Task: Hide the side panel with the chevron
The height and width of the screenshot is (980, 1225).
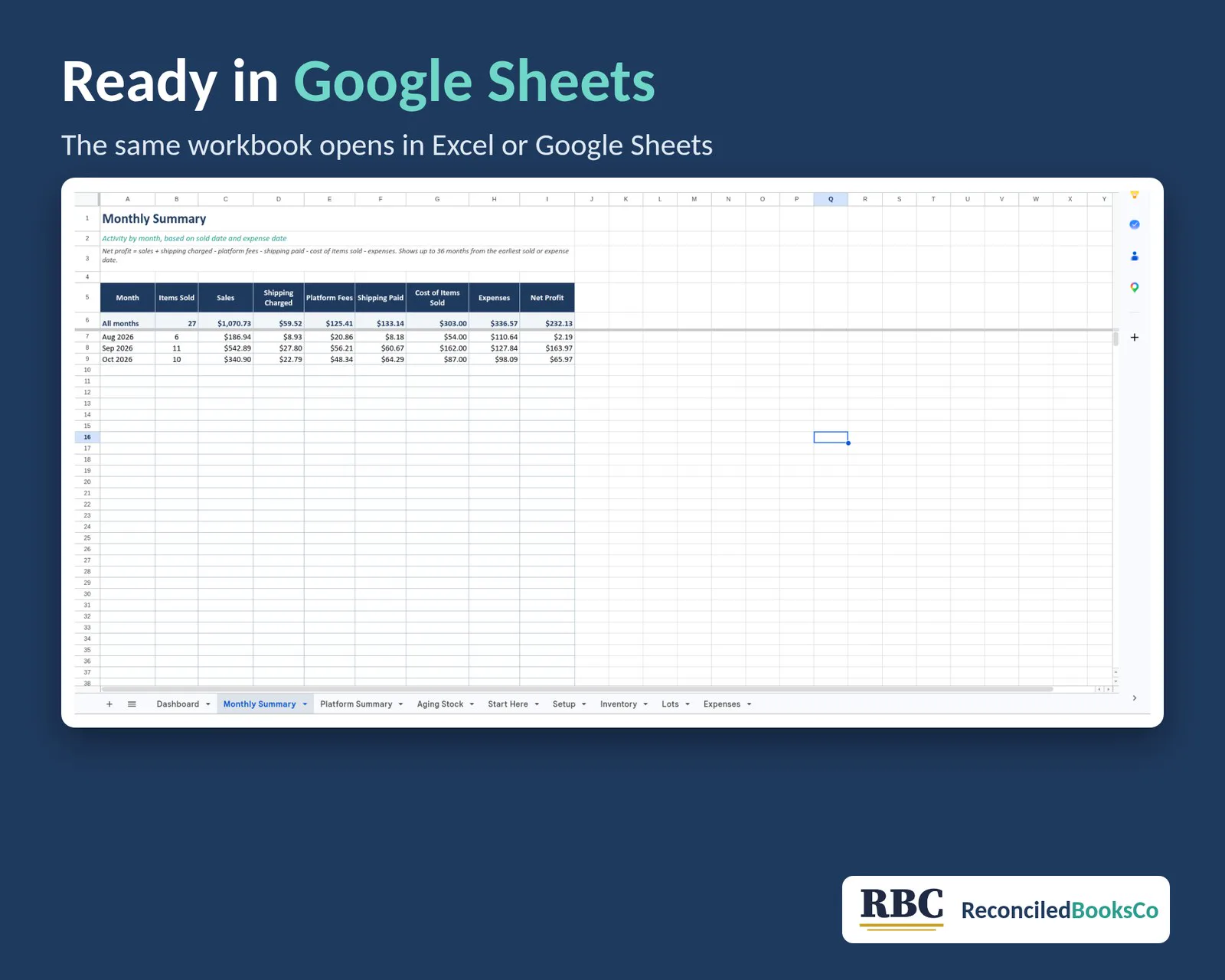Action: pos(1135,698)
